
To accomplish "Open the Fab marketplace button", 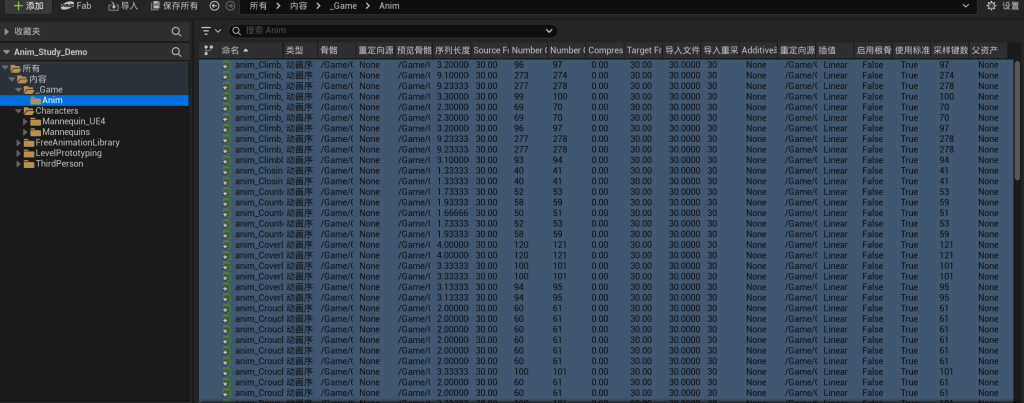I will tap(75, 6).
